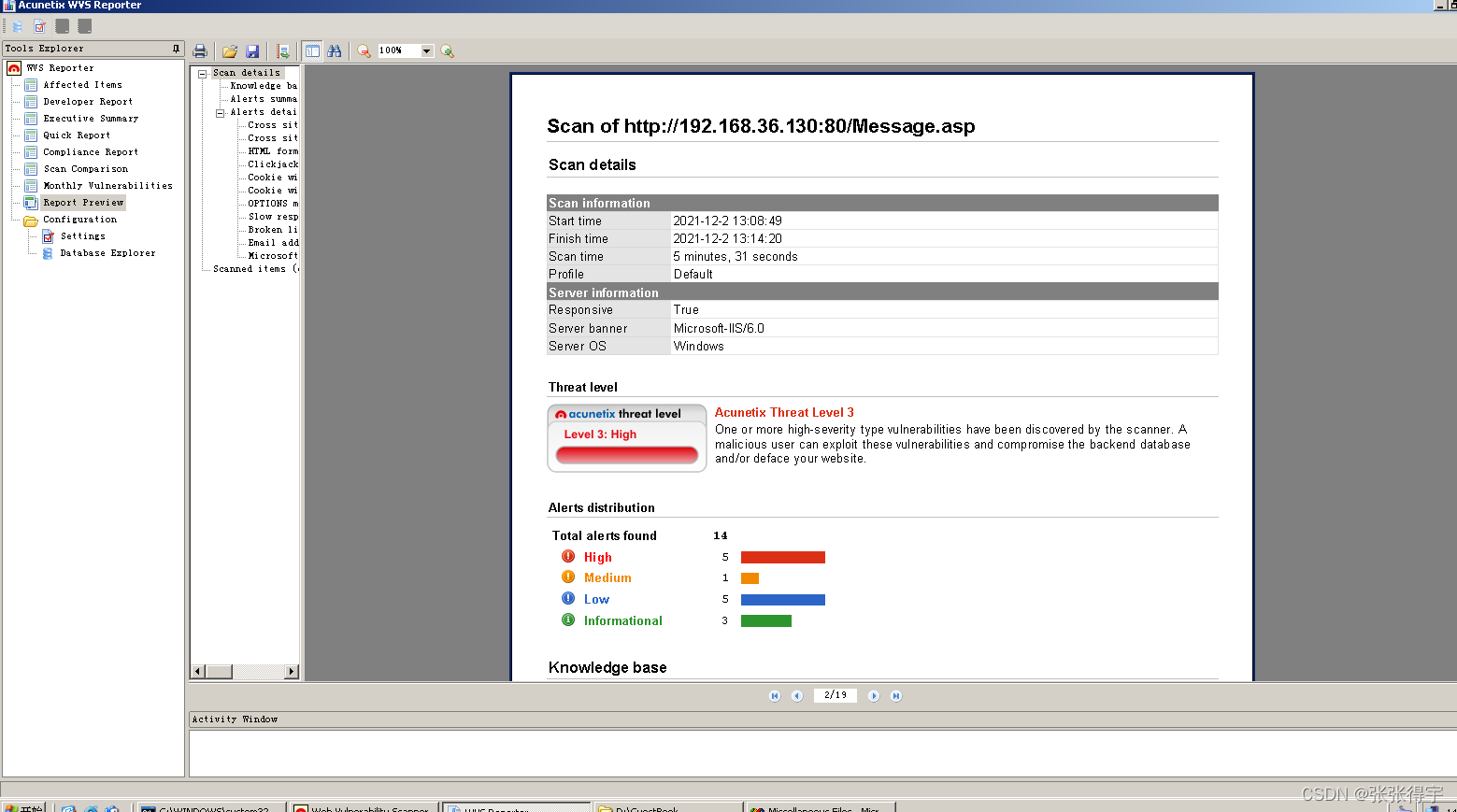Select Configuration folder
Viewport: 1457px width, 812px height.
[x=79, y=220]
